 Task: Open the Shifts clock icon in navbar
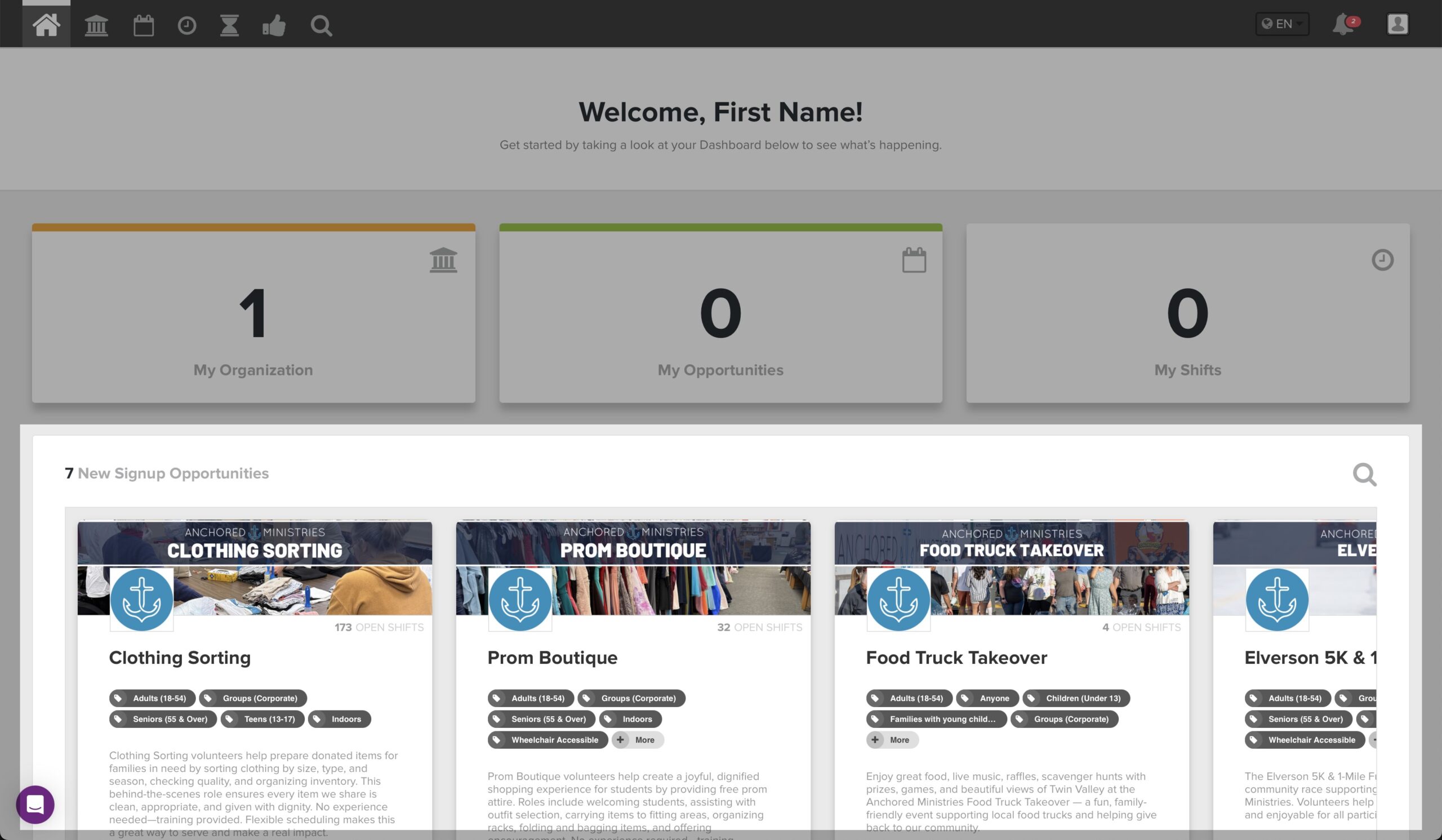click(186, 25)
